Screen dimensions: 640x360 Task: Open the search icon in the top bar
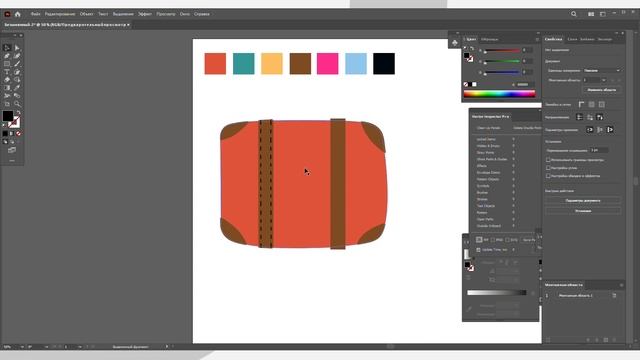573,14
